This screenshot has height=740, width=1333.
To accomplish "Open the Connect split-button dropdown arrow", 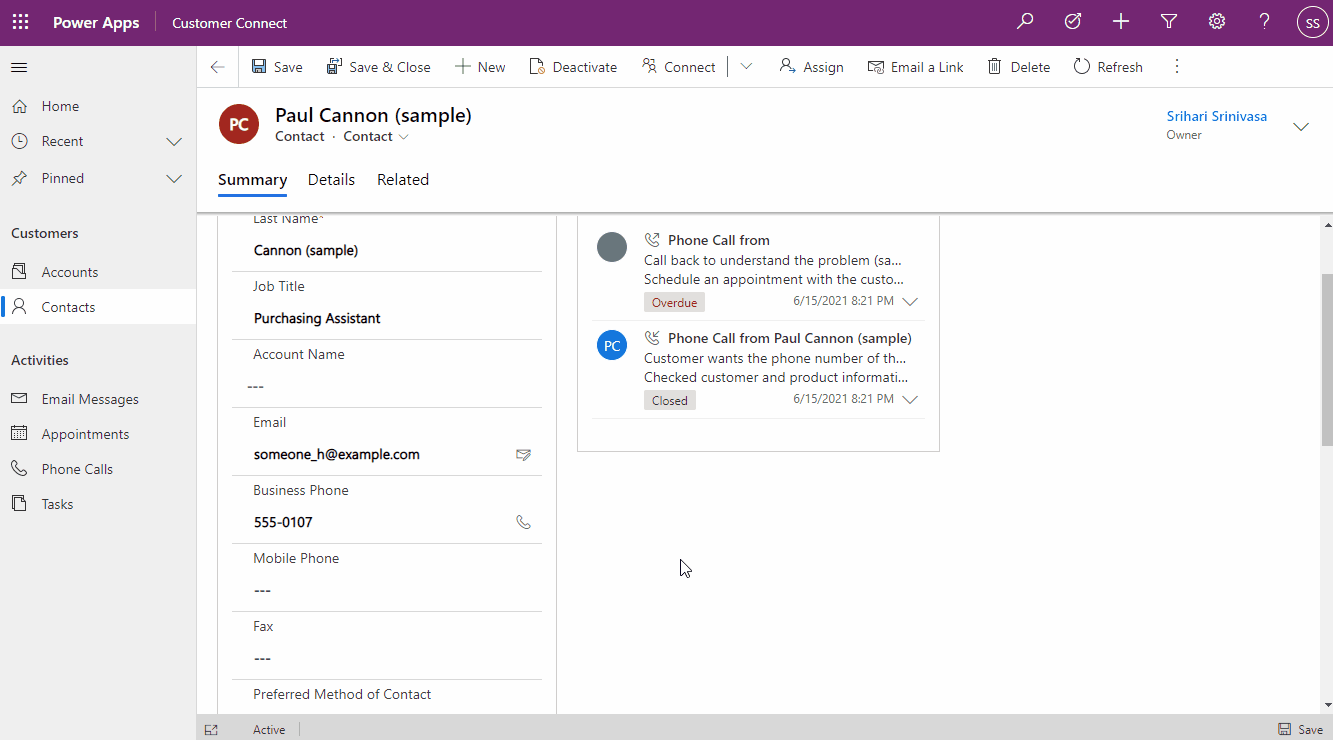I will point(746,67).
